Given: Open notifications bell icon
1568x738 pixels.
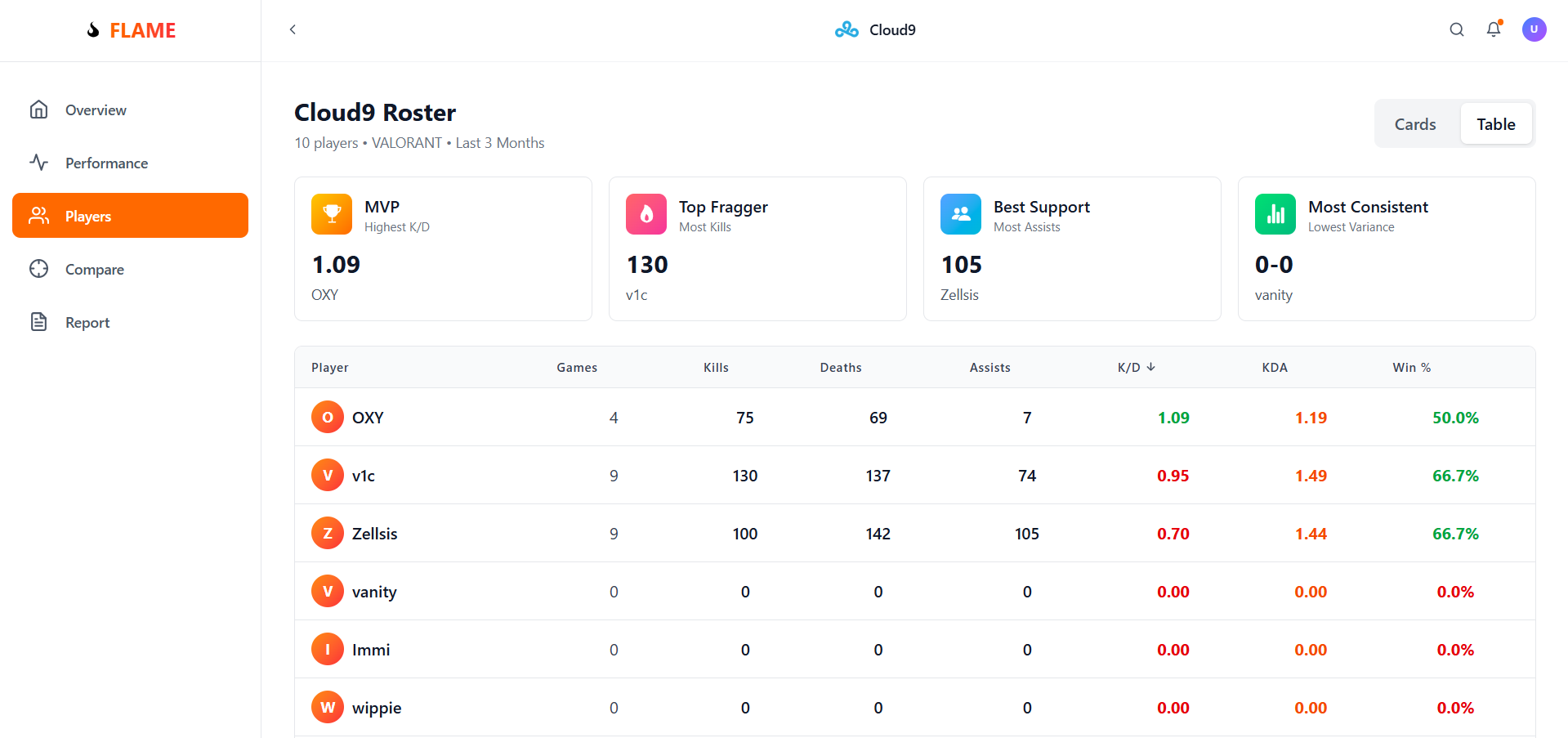Looking at the screenshot, I should tap(1494, 29).
